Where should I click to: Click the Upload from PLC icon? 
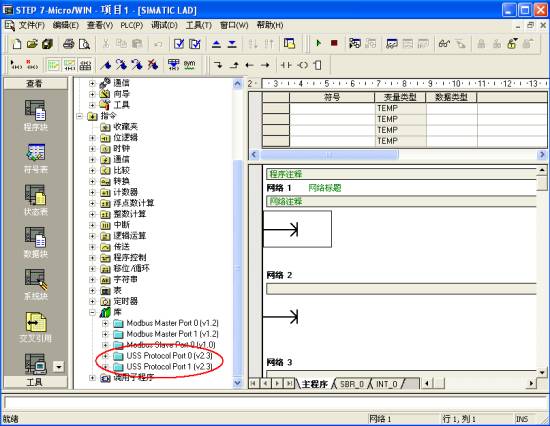[x=216, y=44]
